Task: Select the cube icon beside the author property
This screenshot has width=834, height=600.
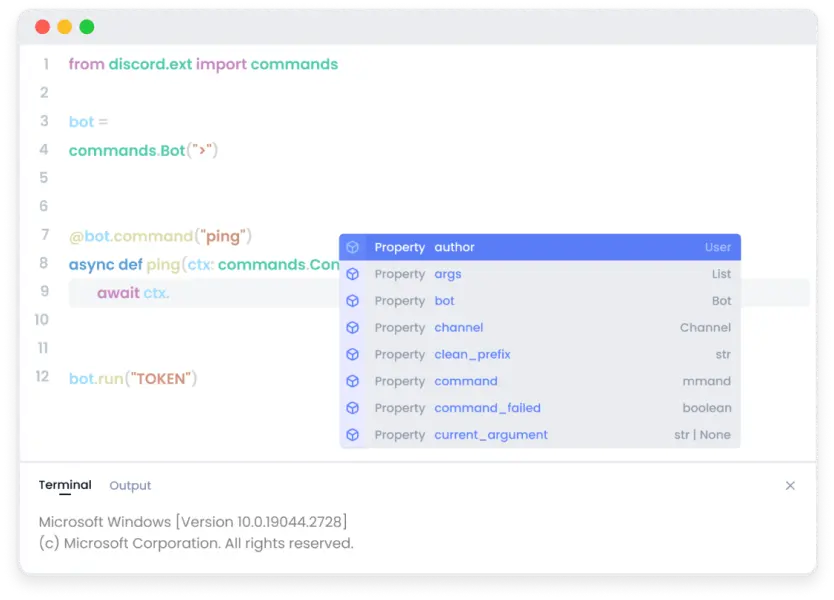Action: (x=353, y=247)
